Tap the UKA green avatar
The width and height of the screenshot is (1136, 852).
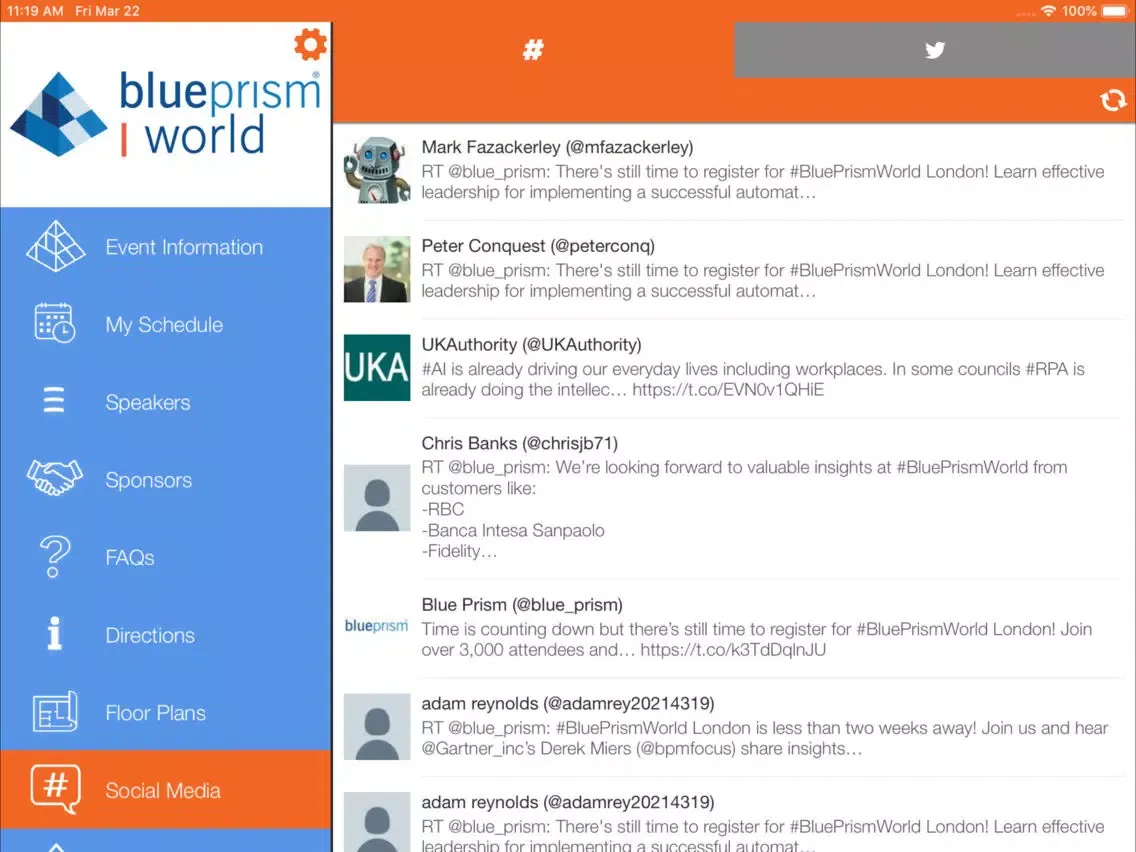click(x=377, y=367)
